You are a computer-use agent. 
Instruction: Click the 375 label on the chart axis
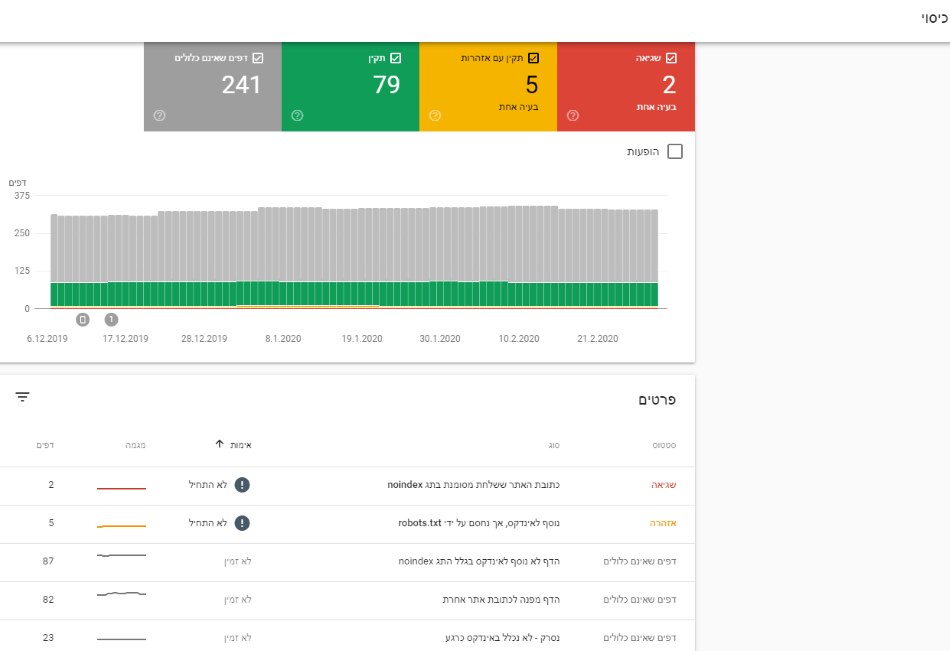pos(22,196)
